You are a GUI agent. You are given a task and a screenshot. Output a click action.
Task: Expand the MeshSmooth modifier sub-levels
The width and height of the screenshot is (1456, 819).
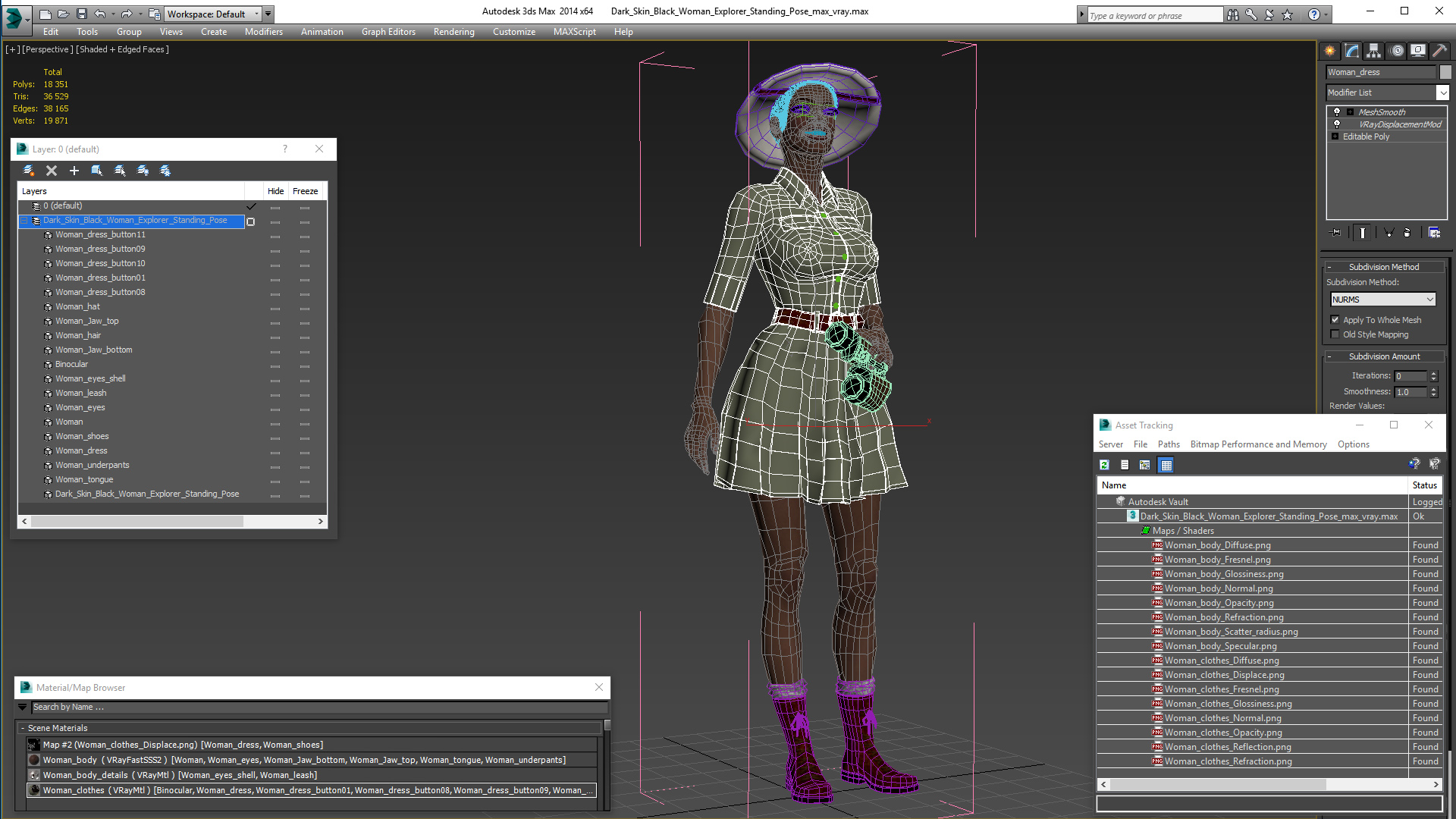1350,111
